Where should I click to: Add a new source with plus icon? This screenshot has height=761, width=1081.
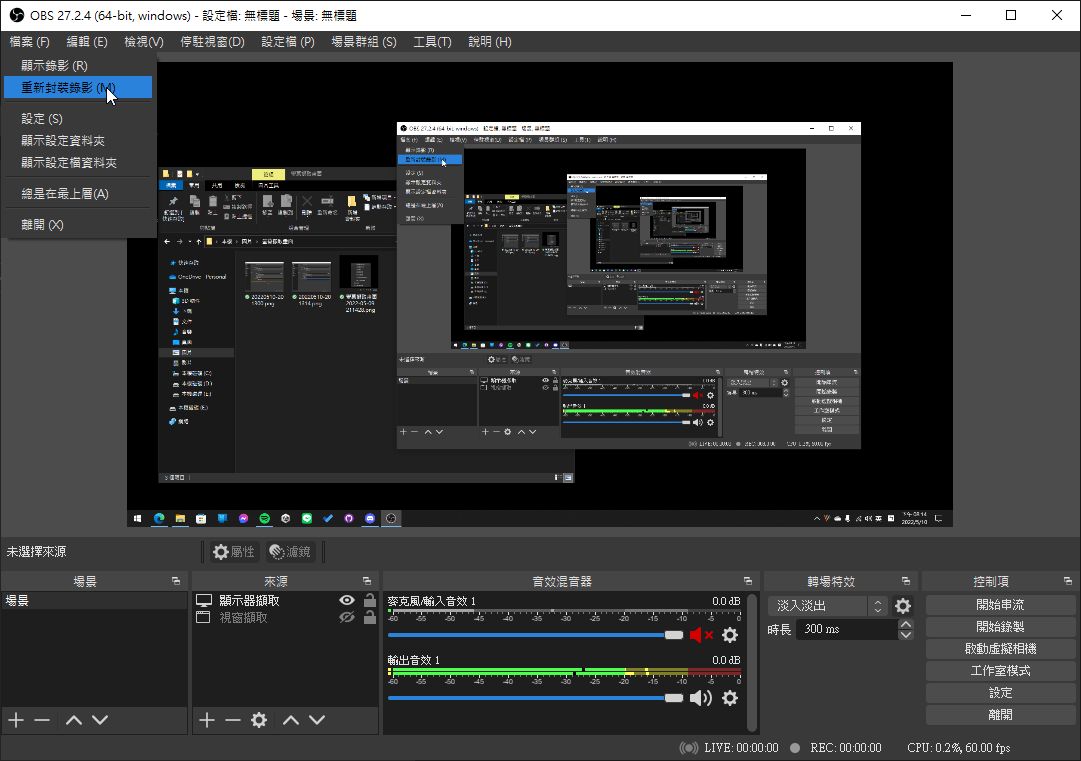207,720
